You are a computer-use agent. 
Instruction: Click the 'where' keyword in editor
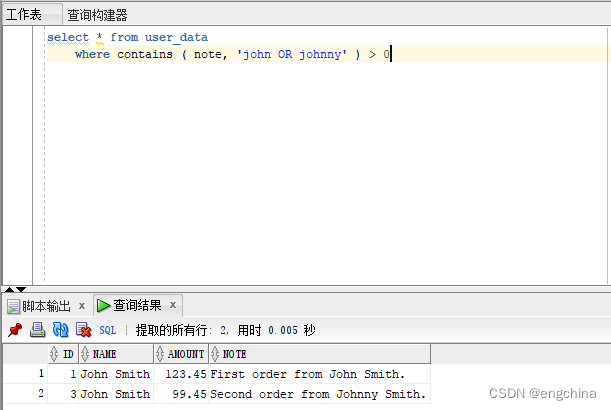coord(92,54)
